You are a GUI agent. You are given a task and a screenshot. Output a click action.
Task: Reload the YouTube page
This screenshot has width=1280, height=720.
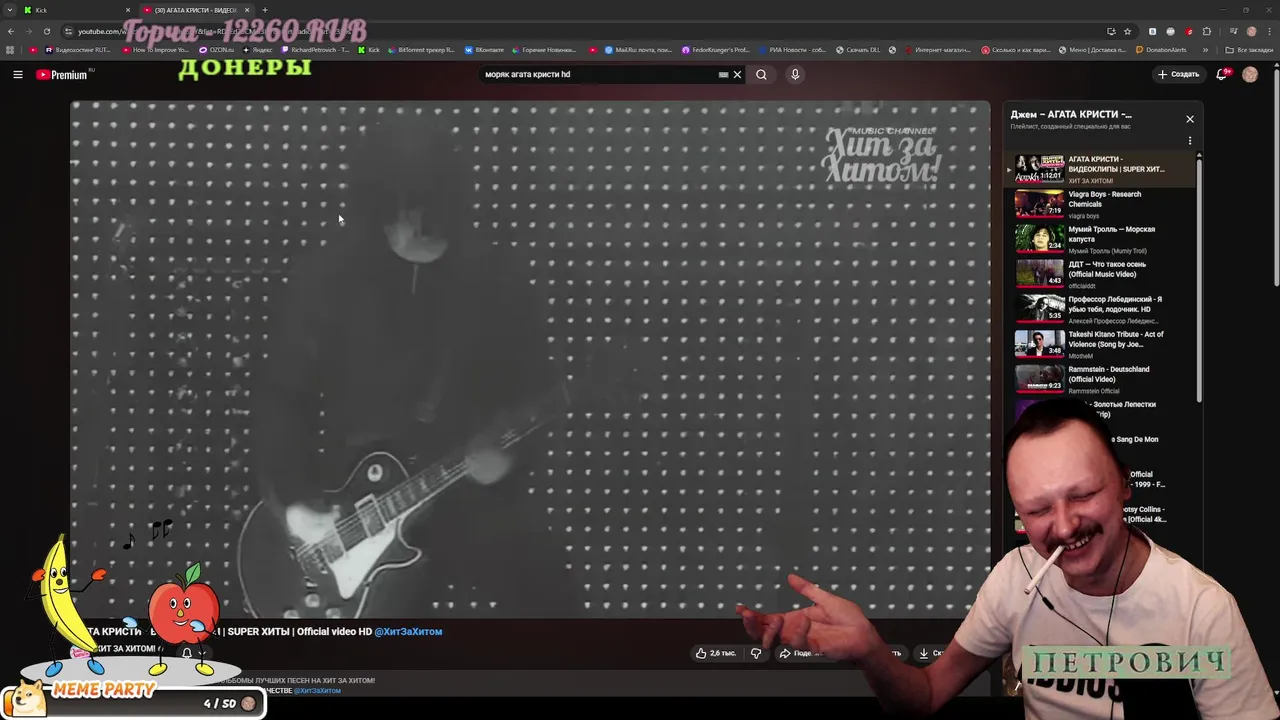[46, 31]
